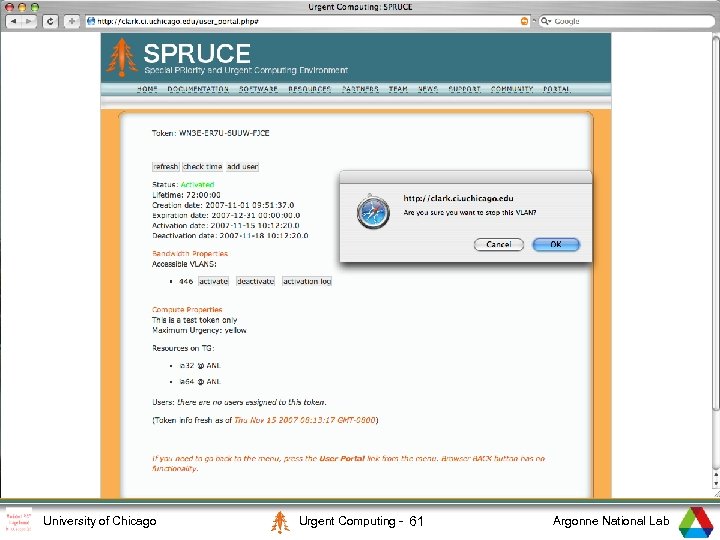
Task: Click the small tree icon beside Urgent Computing
Action: coord(280,523)
